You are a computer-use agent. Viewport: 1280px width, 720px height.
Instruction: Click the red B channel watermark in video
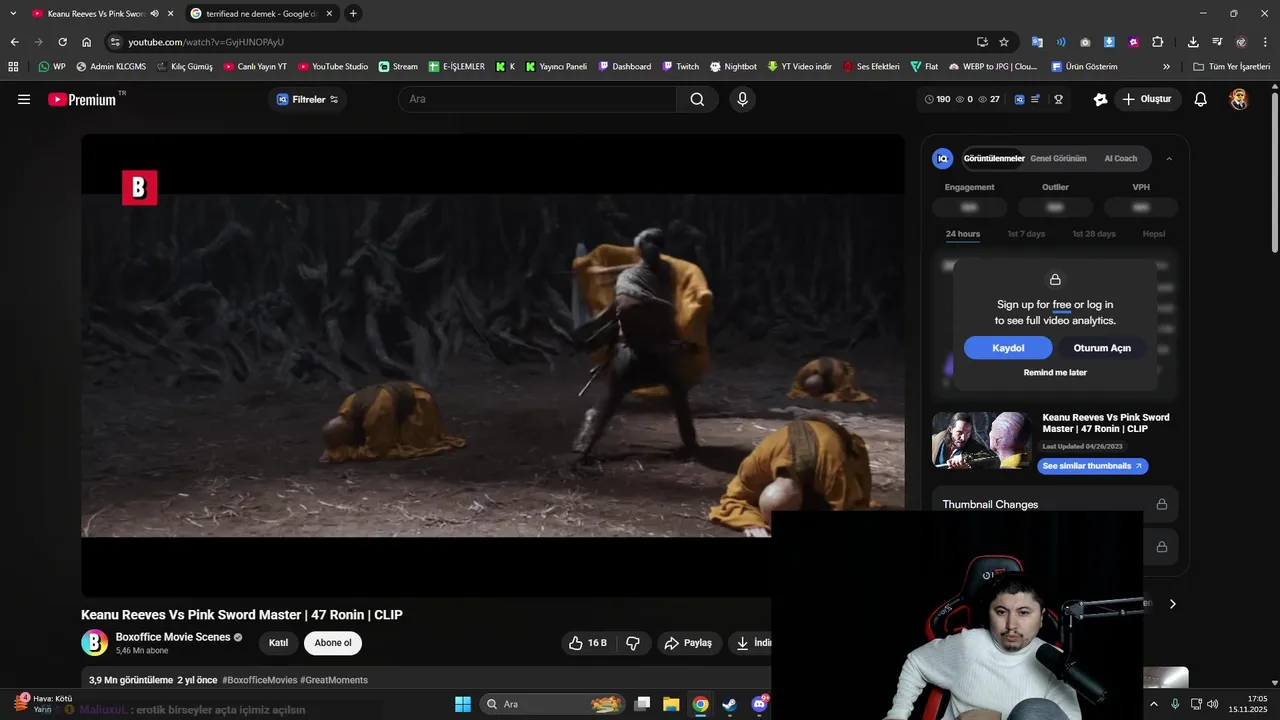click(x=139, y=188)
